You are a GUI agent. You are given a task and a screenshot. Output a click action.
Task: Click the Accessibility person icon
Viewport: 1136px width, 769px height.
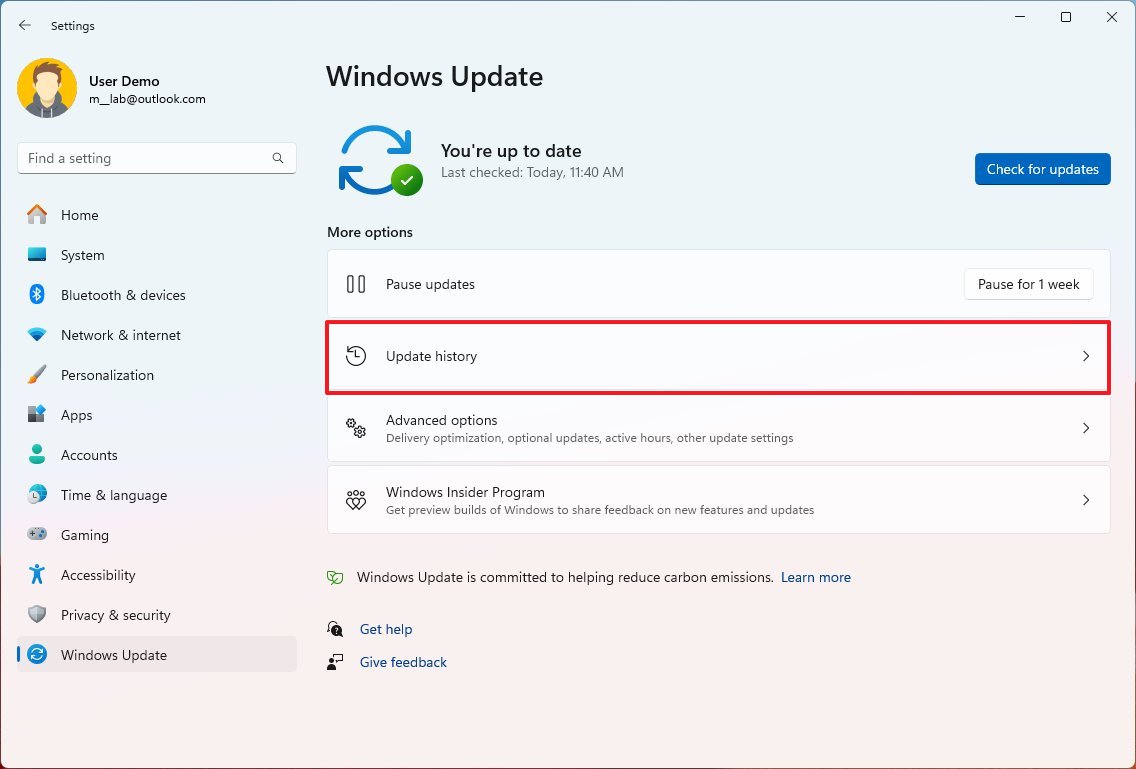tap(37, 575)
